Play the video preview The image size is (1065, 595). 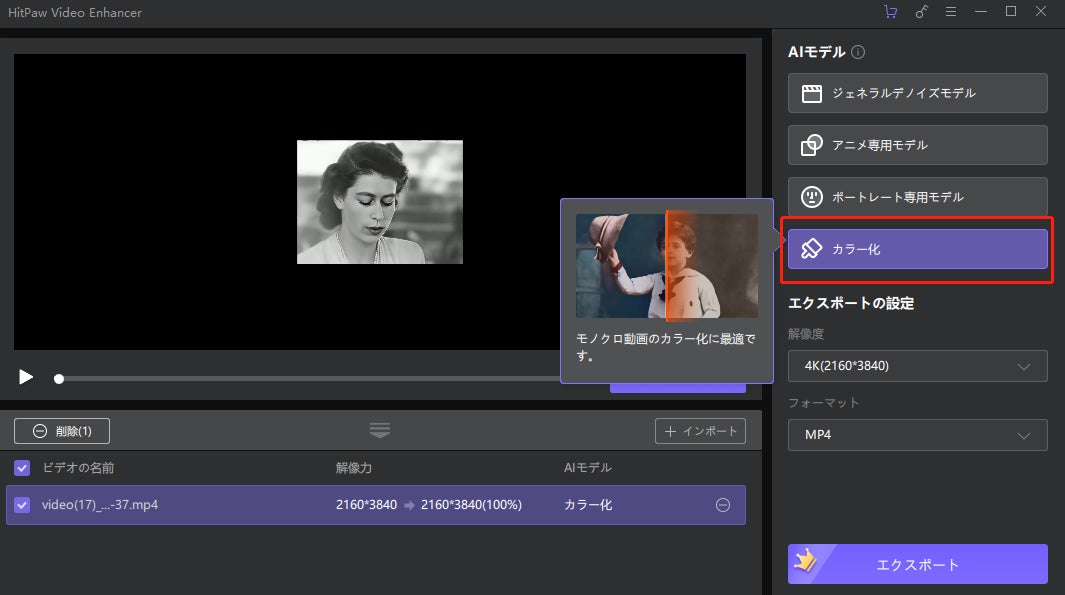[26, 377]
